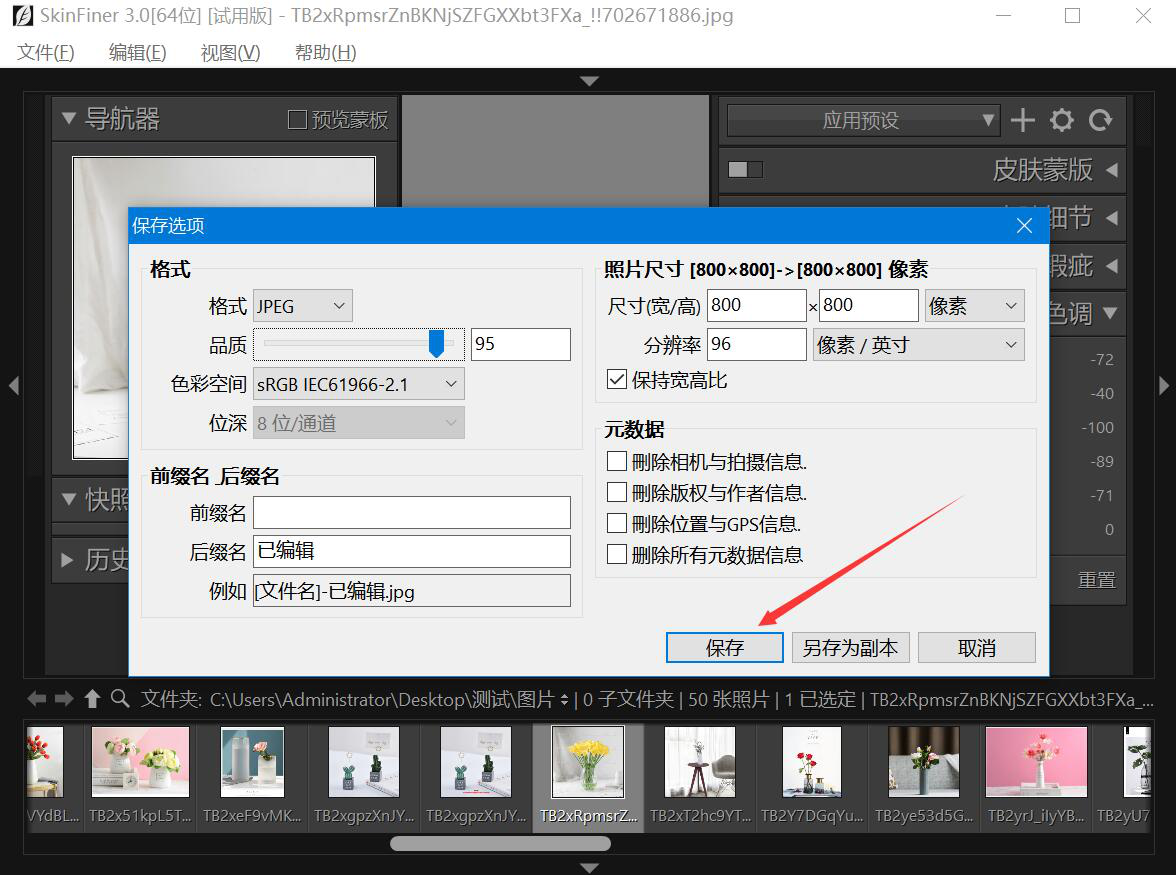Click the folder search magnifier icon
This screenshot has height=875, width=1176.
tap(120, 699)
